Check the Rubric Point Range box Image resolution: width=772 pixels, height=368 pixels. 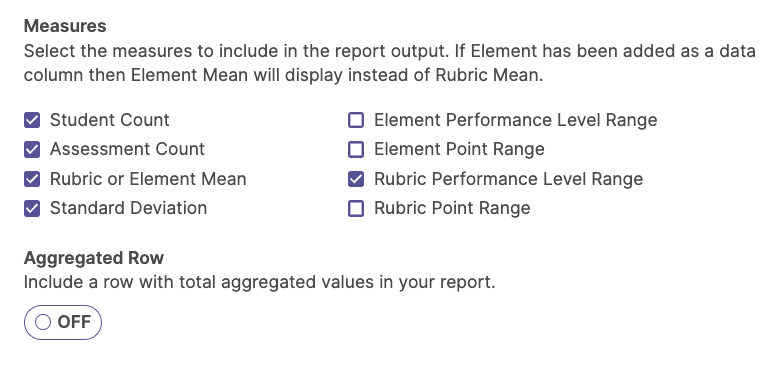pos(356,208)
